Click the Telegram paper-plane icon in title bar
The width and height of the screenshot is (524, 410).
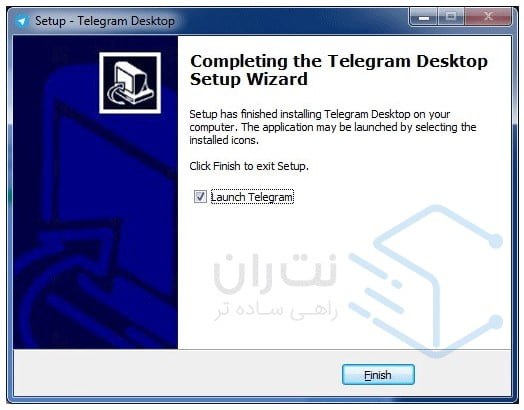click(x=22, y=21)
